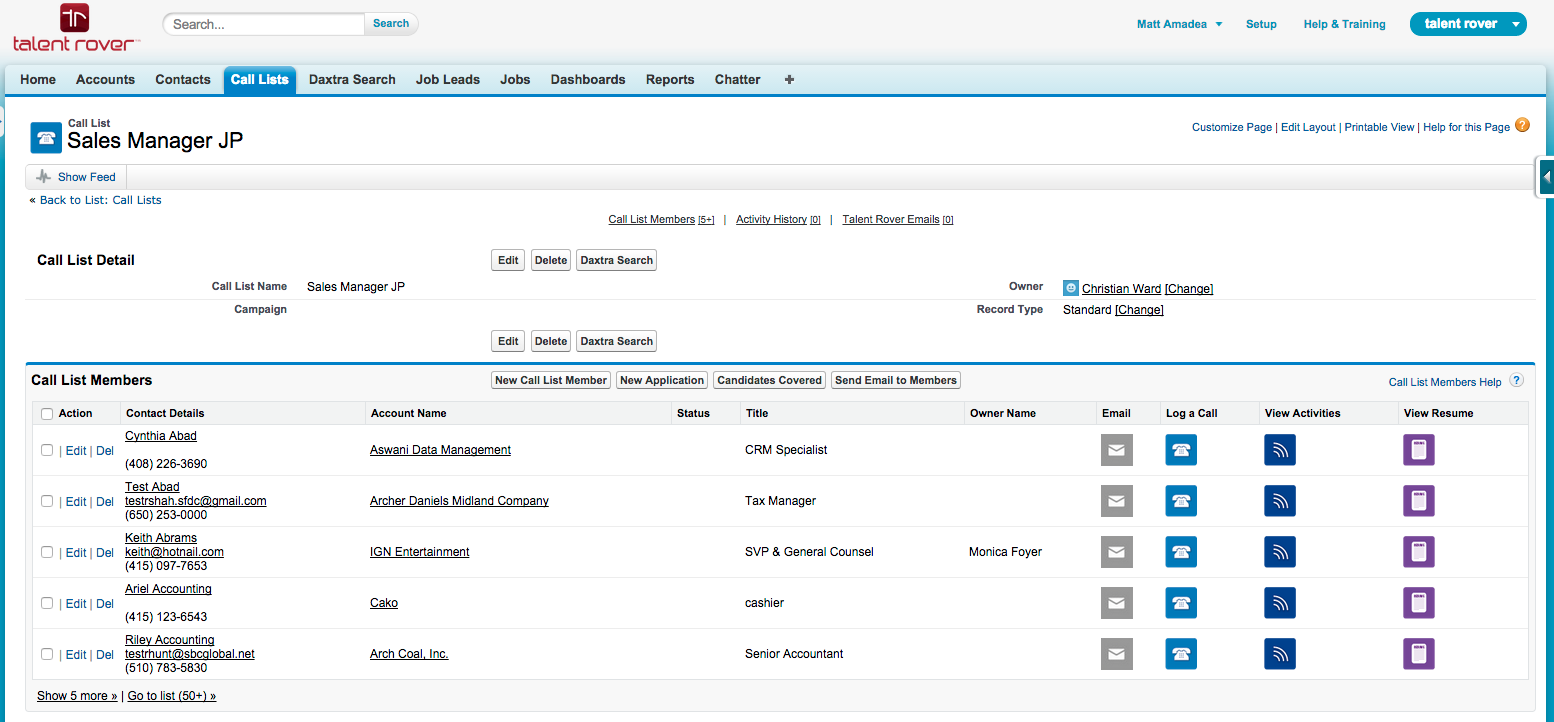The image size is (1554, 722).
Task: Switch to the Home tab
Action: 38,80
